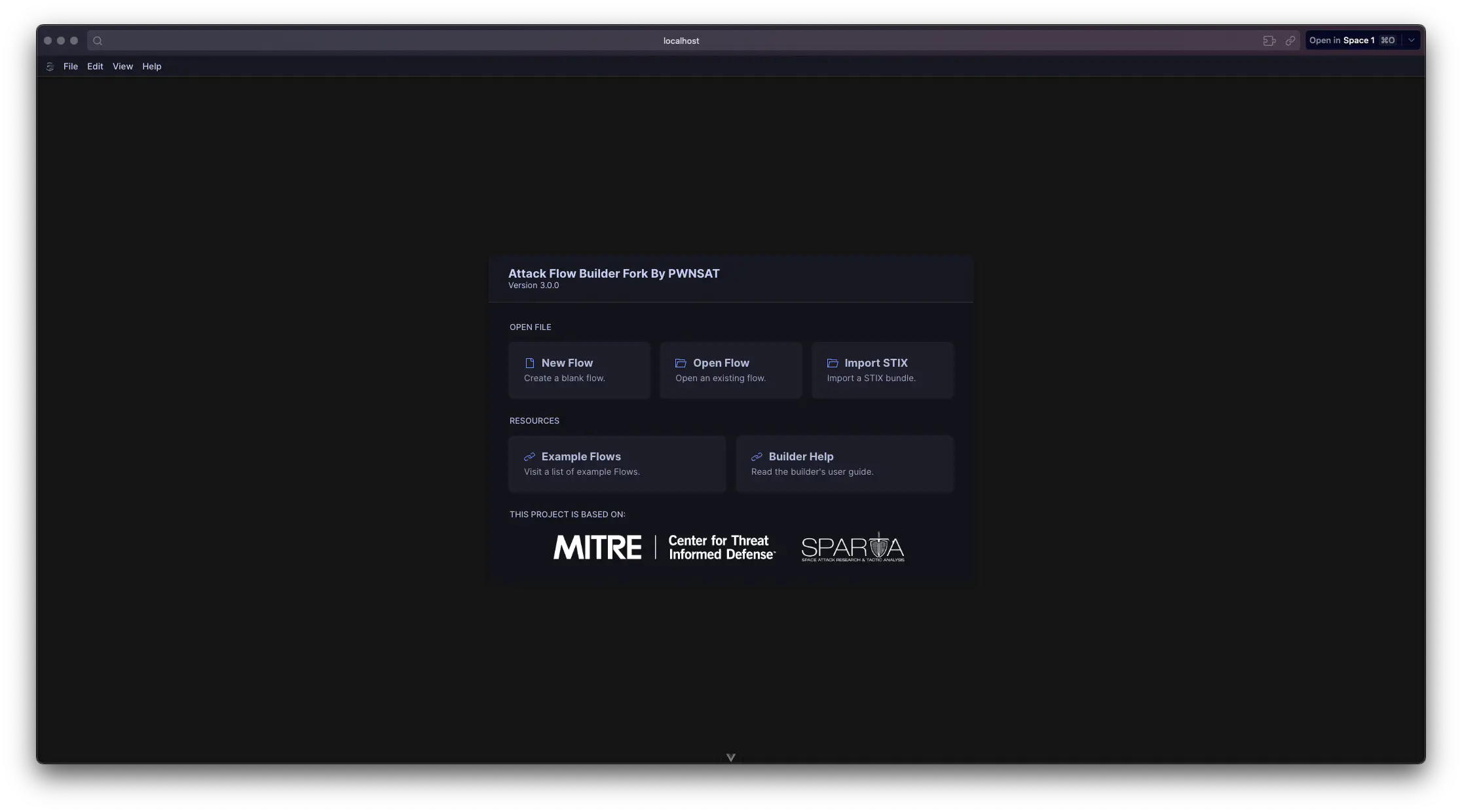
Task: Create a blank flow with New Flow
Action: click(x=580, y=370)
